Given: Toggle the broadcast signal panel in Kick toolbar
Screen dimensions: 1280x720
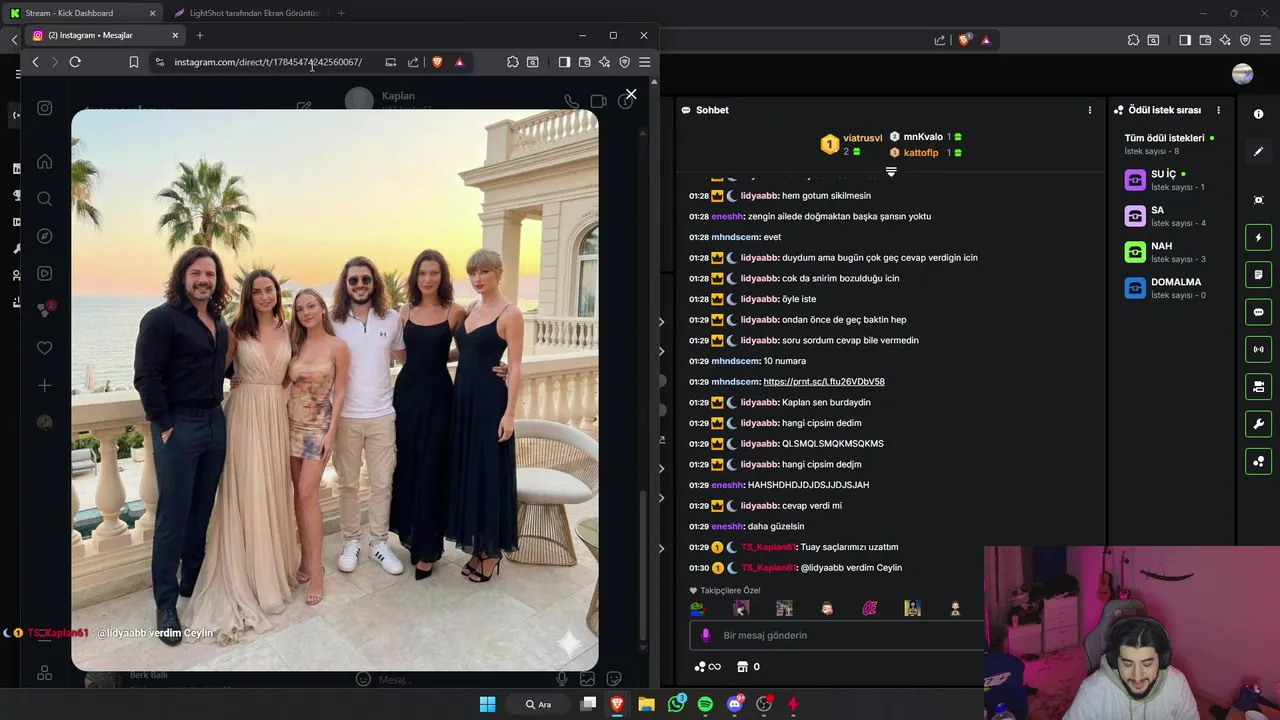Looking at the screenshot, I should tap(1258, 349).
